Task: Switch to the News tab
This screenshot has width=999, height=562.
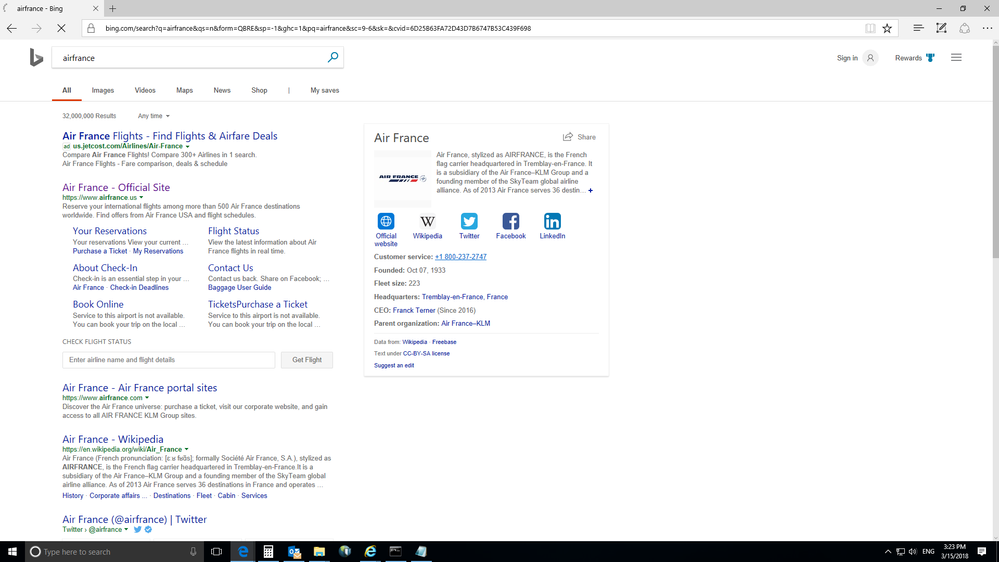Action: pos(222,90)
